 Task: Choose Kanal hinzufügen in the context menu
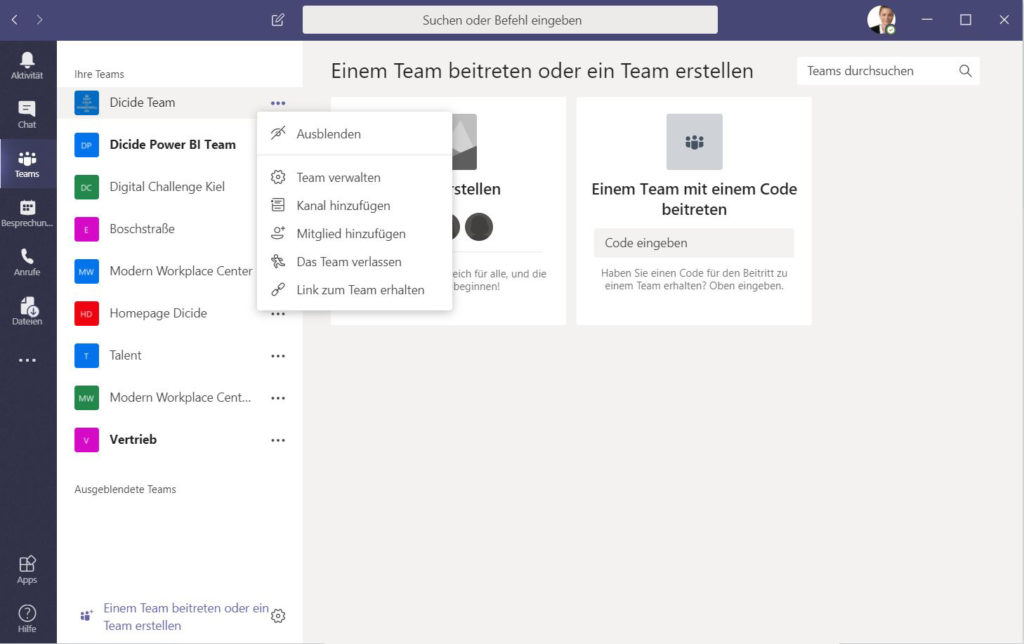coord(355,206)
